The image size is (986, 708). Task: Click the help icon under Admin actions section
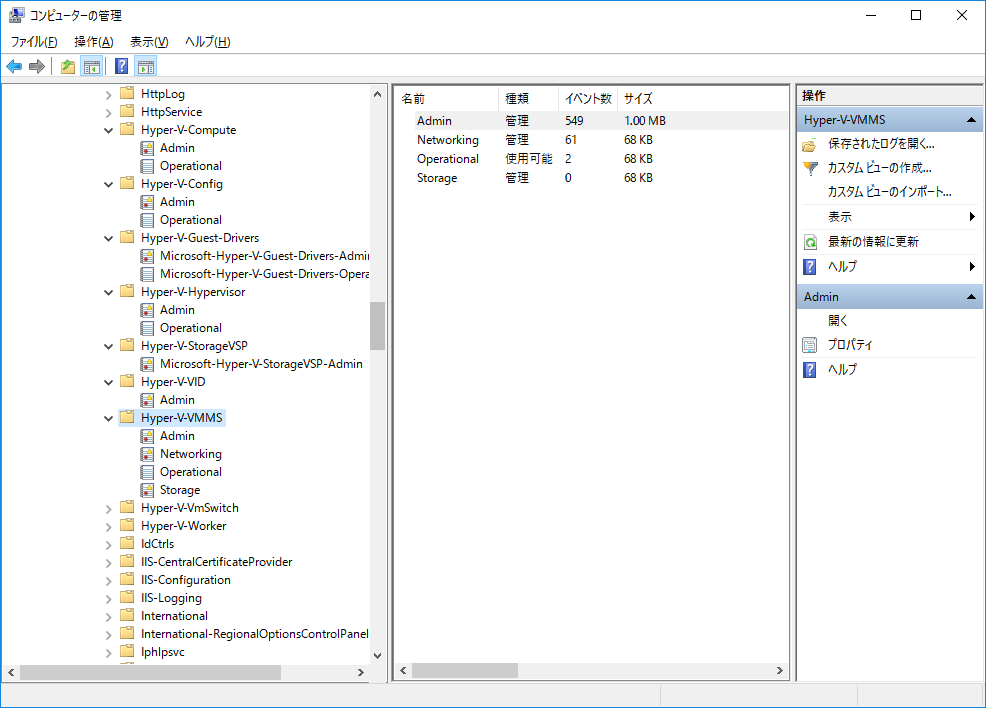tap(810, 370)
